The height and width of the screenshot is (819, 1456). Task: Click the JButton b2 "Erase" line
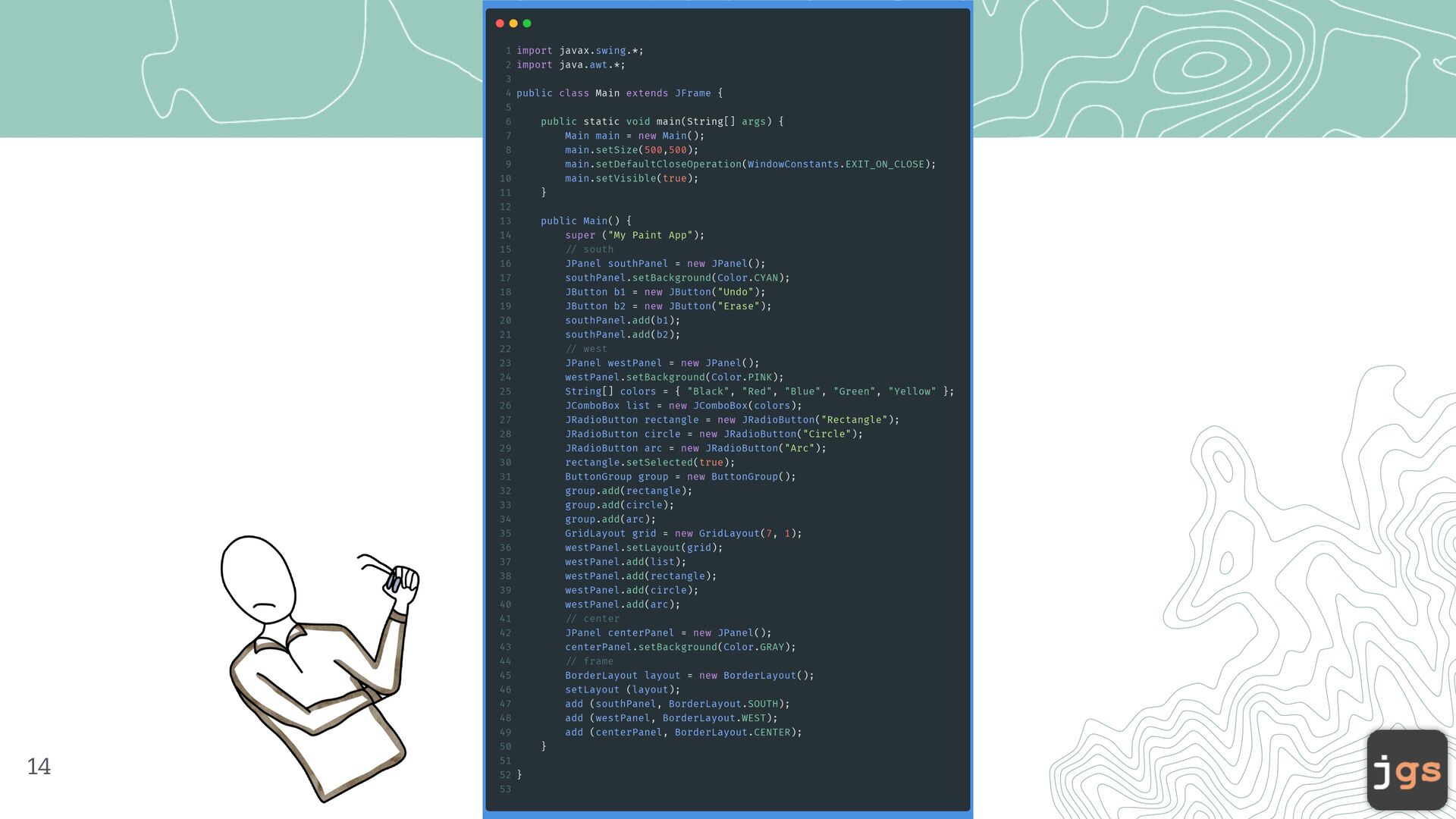coord(668,306)
